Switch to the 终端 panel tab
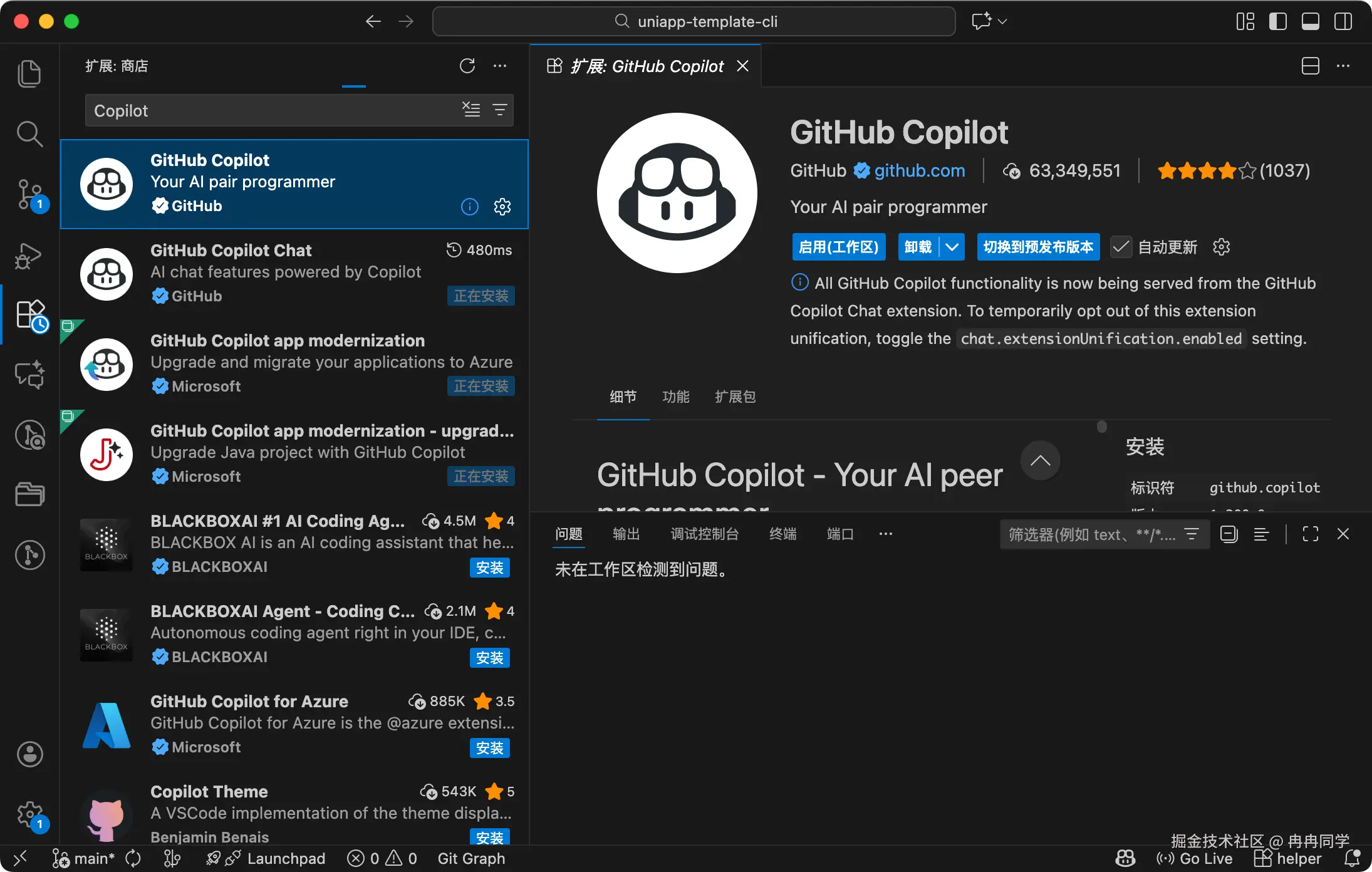The image size is (1372, 872). tap(782, 534)
